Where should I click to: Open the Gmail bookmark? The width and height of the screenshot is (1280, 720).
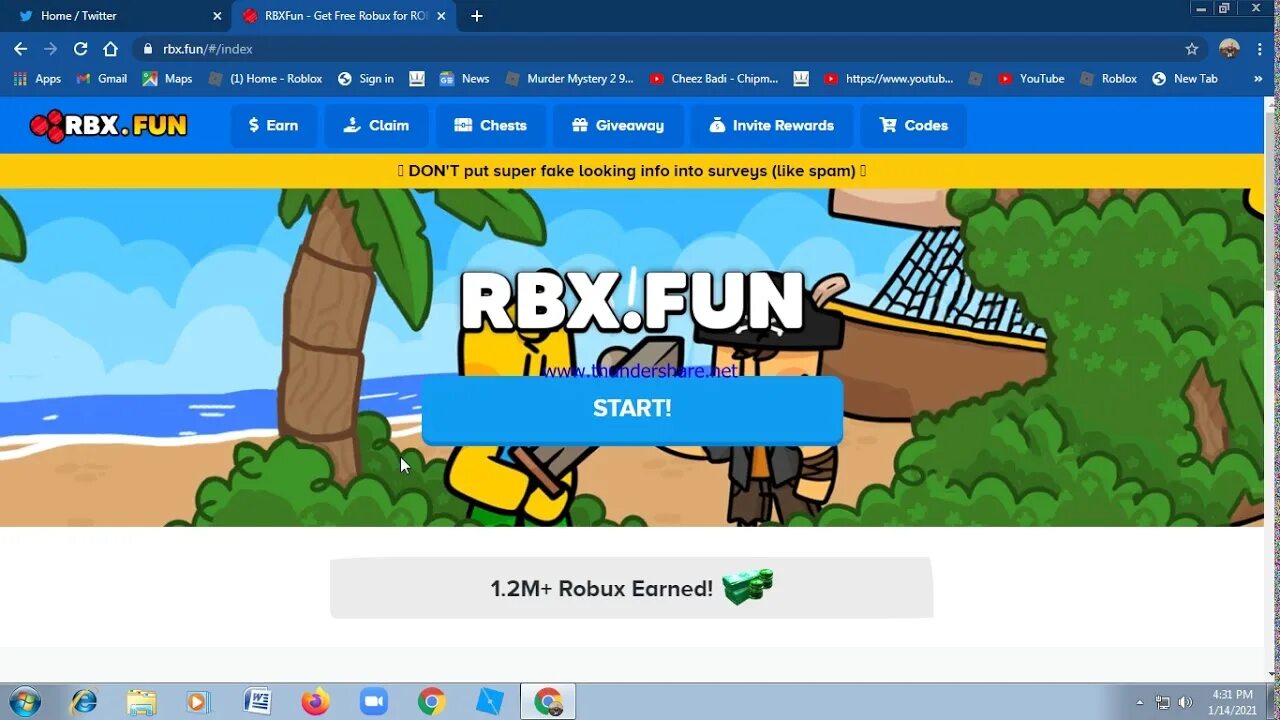(102, 79)
